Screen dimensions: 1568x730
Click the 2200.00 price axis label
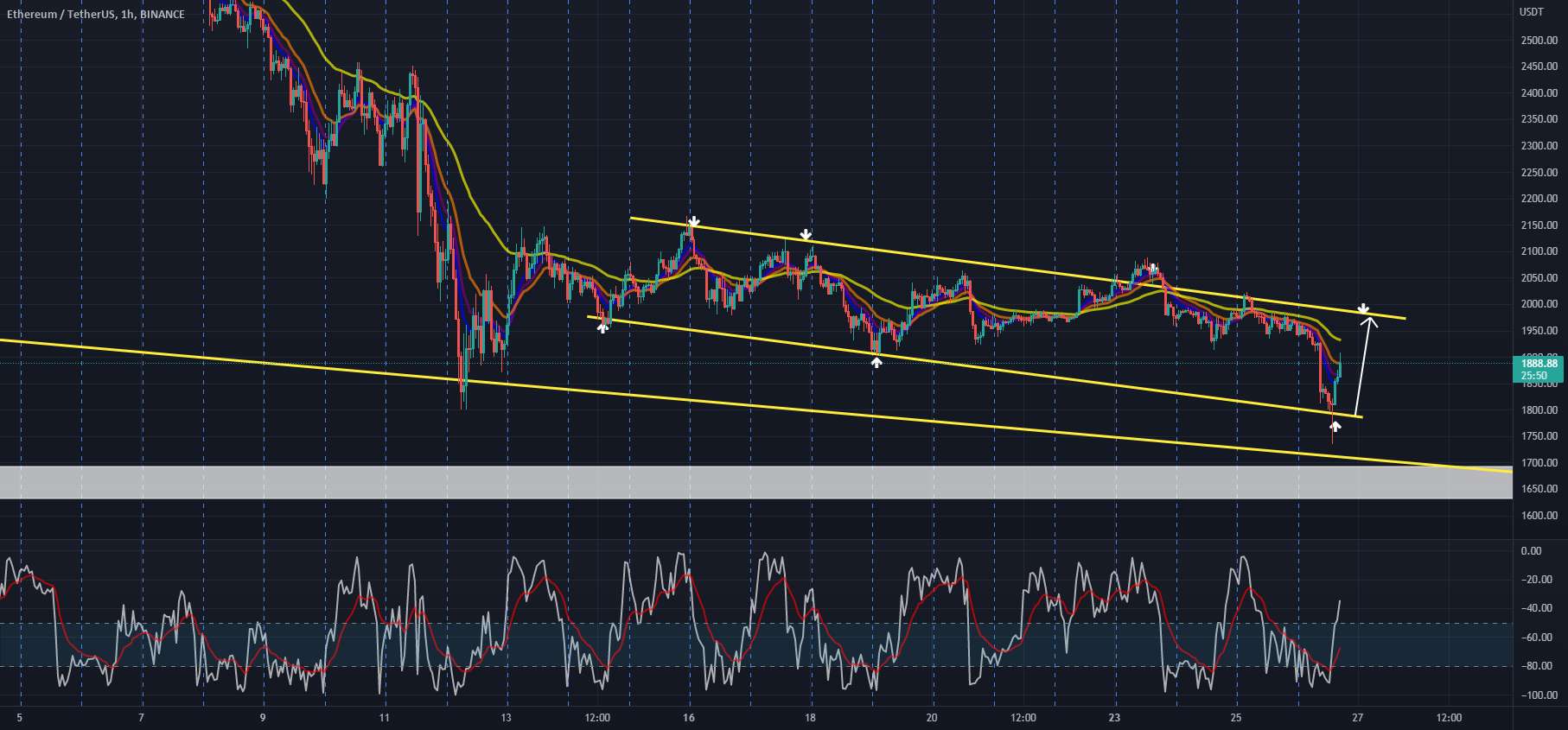[x=1539, y=199]
